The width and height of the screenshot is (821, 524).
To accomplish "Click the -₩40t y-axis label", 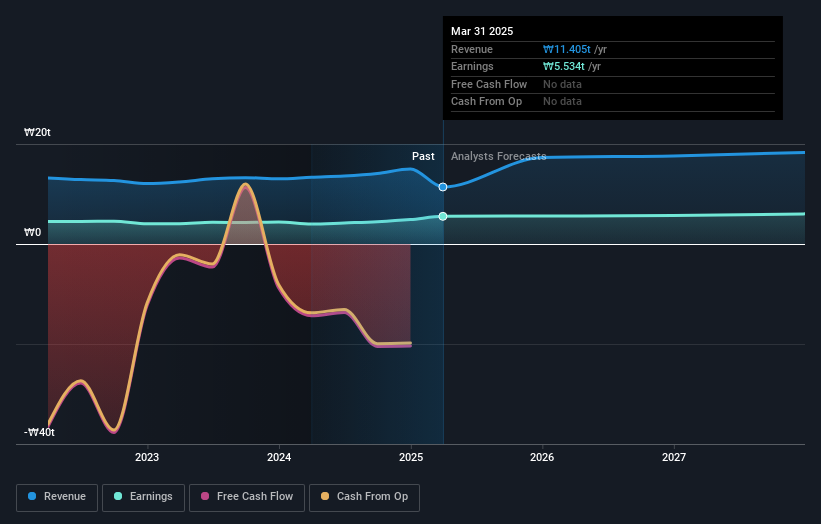I will coord(39,432).
